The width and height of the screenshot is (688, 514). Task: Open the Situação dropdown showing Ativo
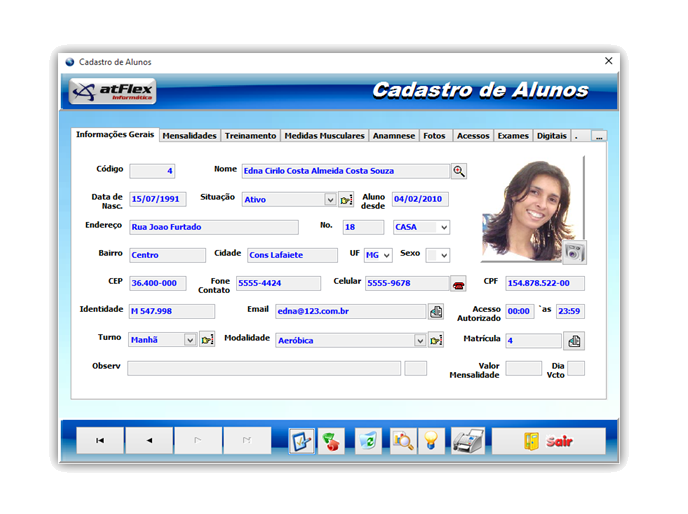330,199
